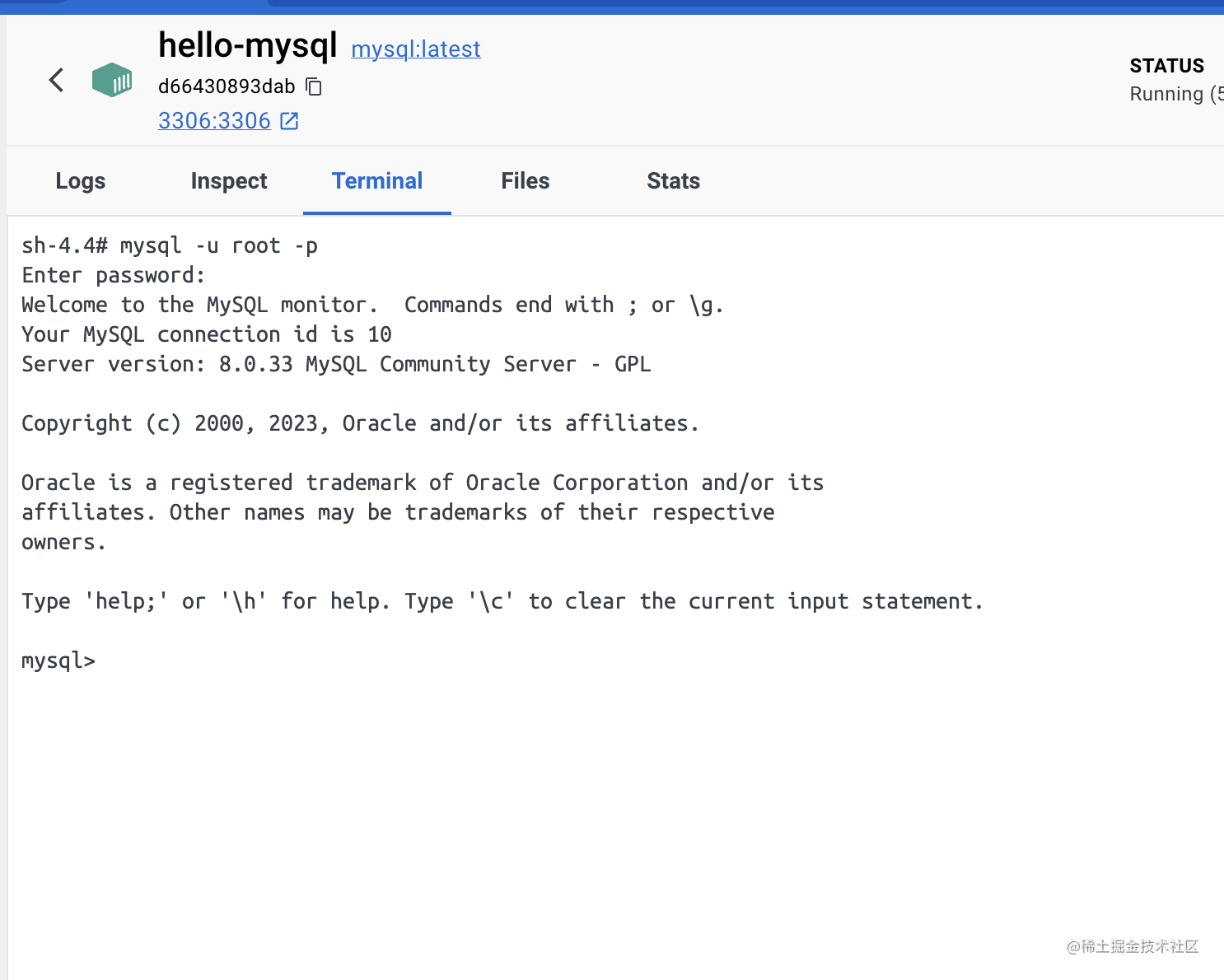
Task: Click the 3306:3306 port mapping link
Action: pos(214,121)
